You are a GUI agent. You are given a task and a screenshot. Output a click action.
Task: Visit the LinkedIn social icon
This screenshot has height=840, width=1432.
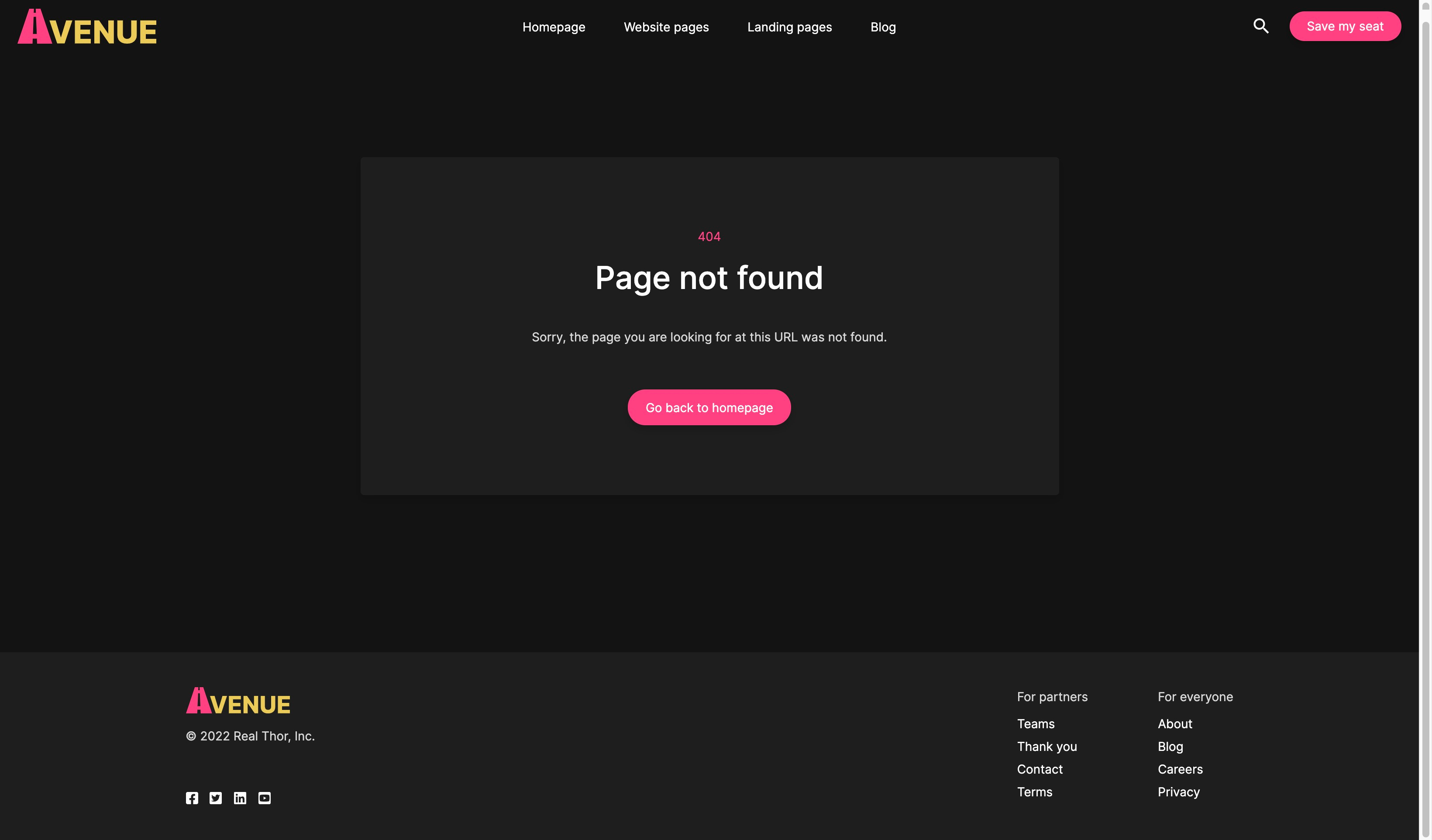click(x=240, y=798)
